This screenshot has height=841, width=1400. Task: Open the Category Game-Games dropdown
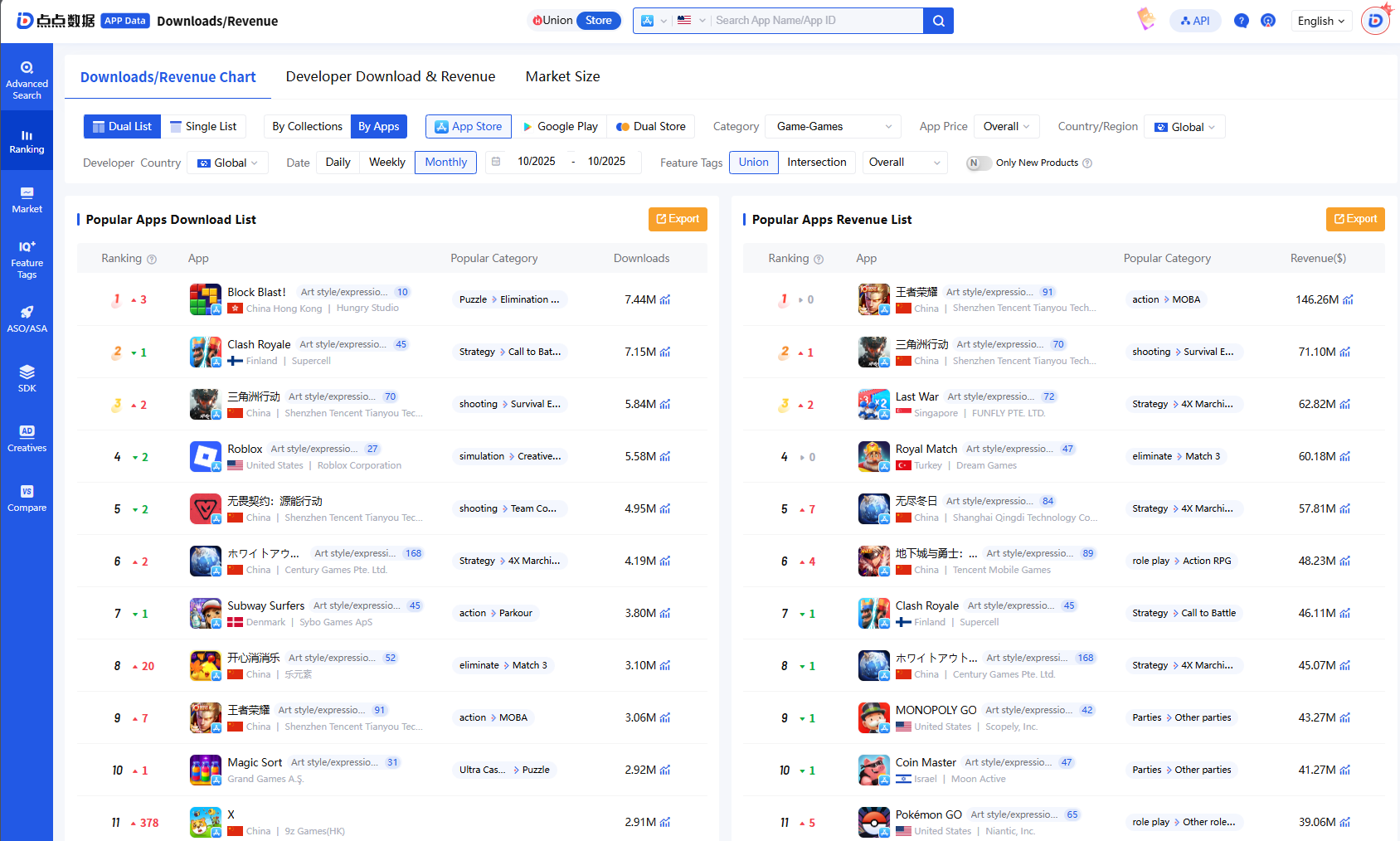coord(833,126)
